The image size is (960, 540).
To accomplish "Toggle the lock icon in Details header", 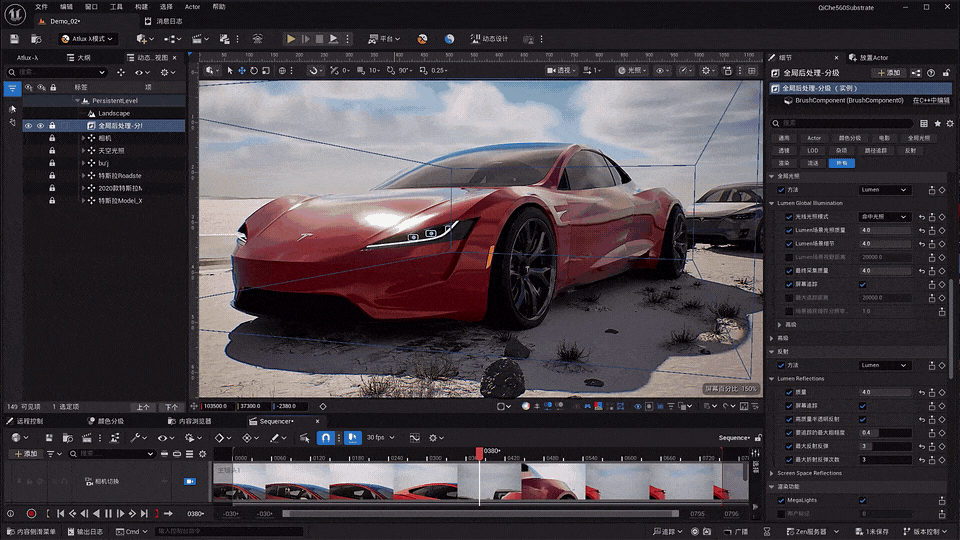I will 946,73.
